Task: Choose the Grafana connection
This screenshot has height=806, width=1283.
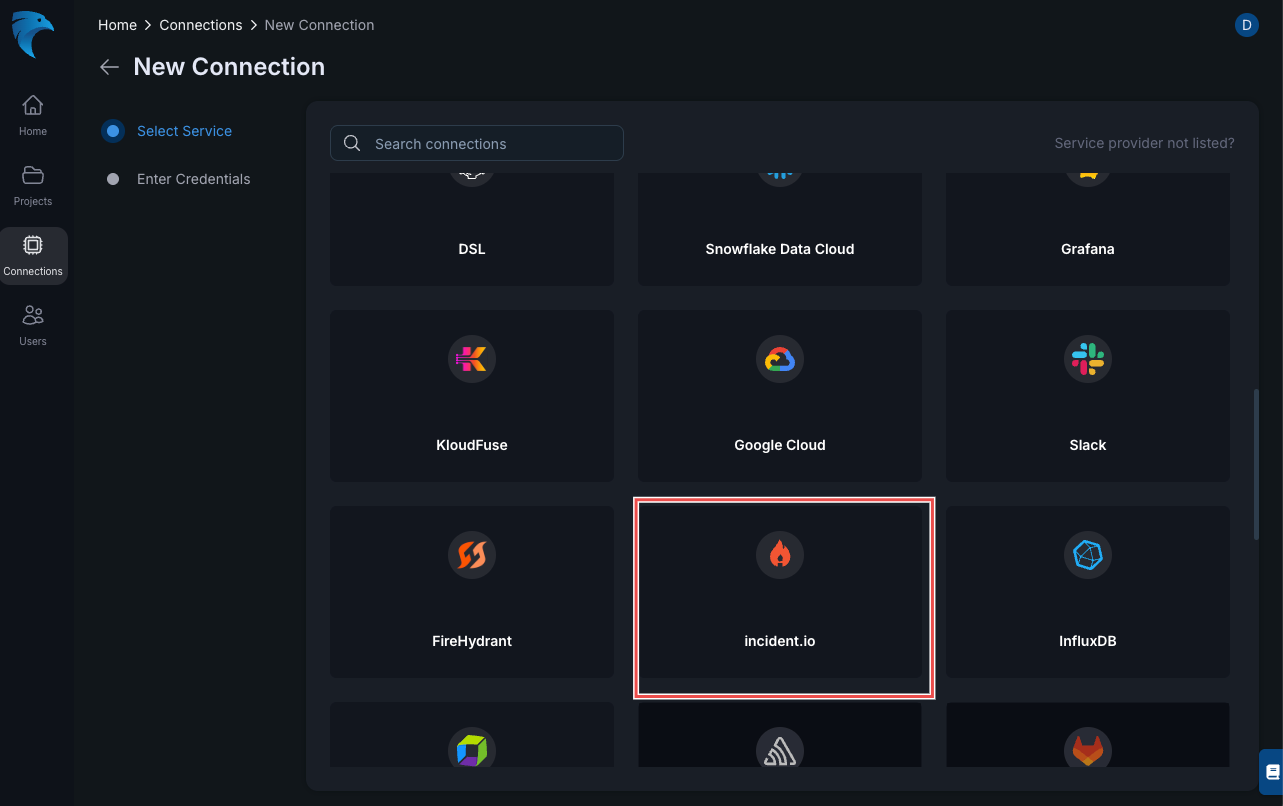Action: 1088,230
